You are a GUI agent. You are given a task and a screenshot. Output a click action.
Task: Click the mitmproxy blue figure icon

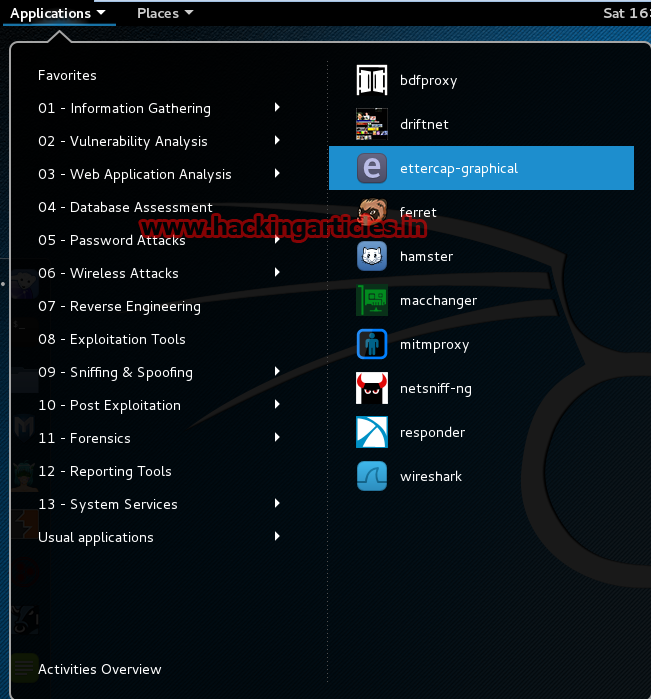coord(372,344)
